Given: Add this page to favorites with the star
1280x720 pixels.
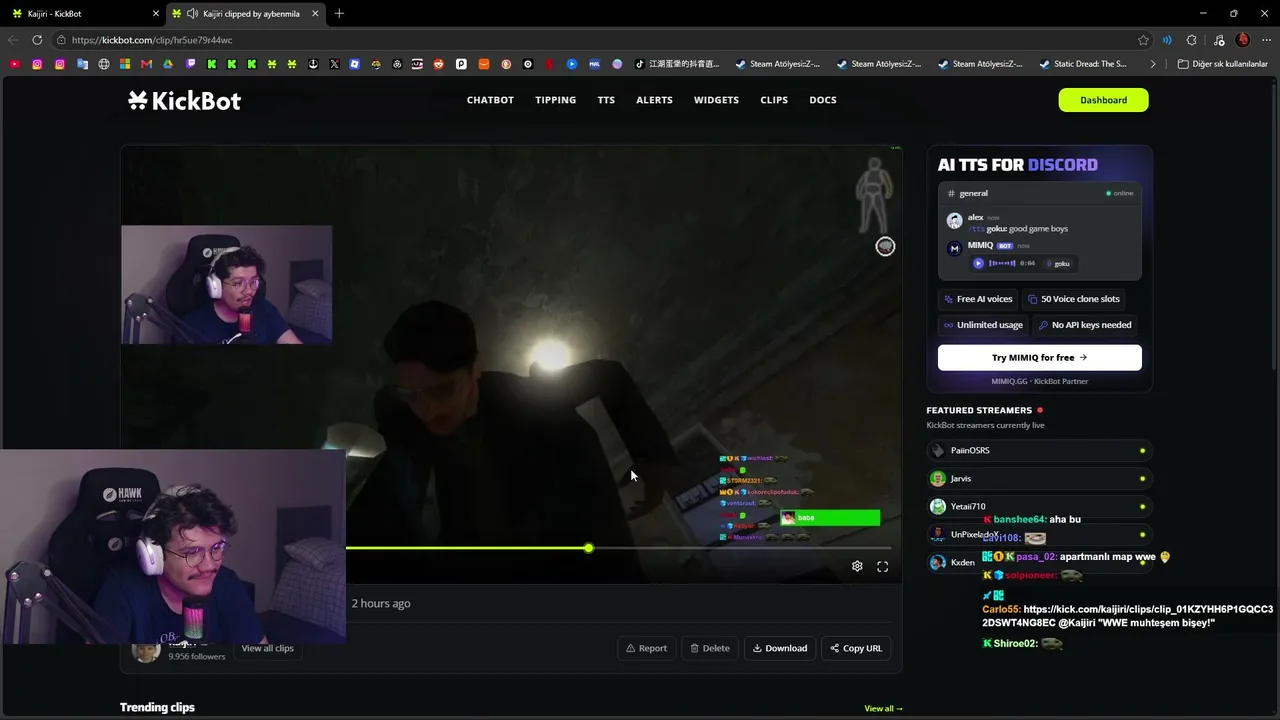Looking at the screenshot, I should pyautogui.click(x=1143, y=40).
